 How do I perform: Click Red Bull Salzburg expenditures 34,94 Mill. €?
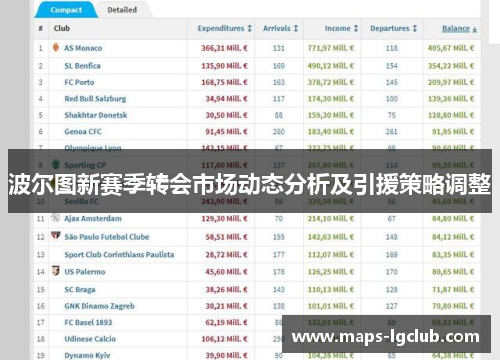tap(227, 99)
